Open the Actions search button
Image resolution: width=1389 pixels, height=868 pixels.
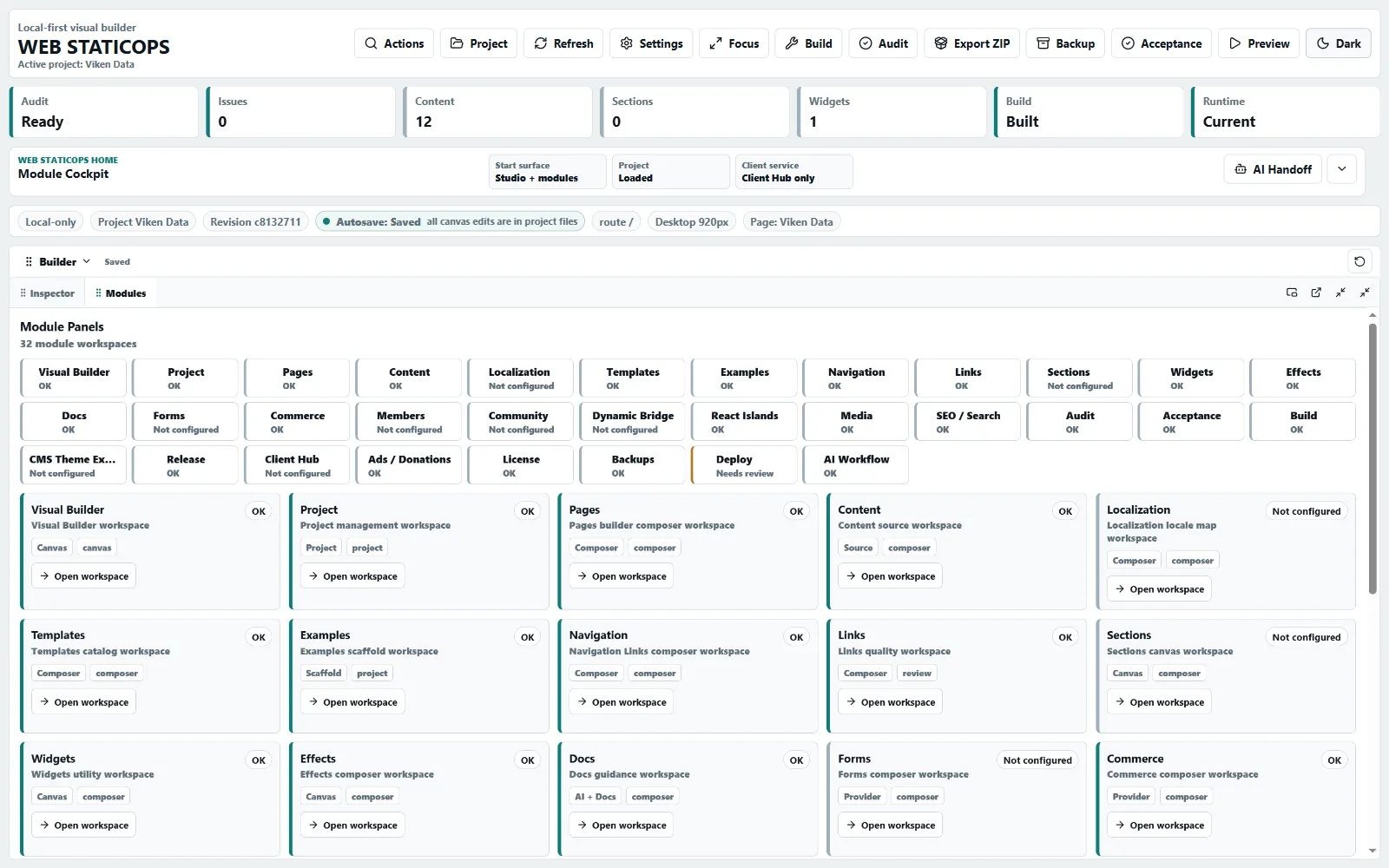(394, 43)
